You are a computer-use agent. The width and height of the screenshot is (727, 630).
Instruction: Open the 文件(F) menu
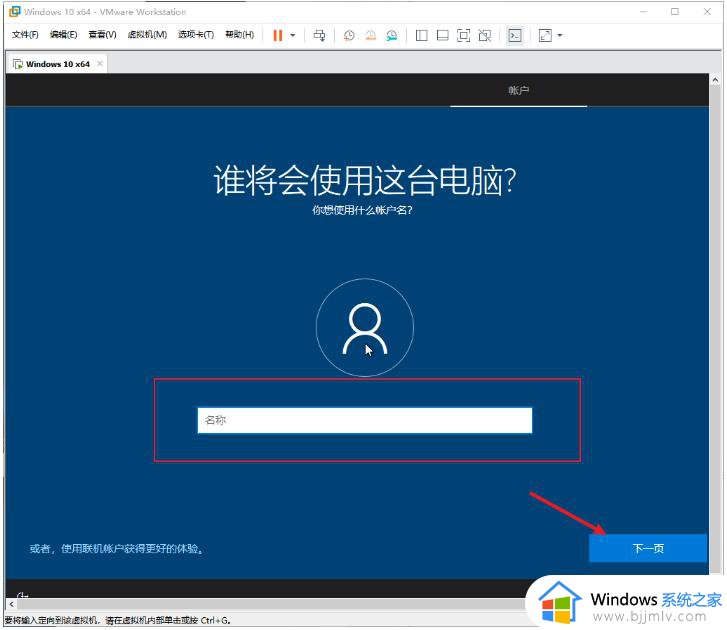click(25, 34)
